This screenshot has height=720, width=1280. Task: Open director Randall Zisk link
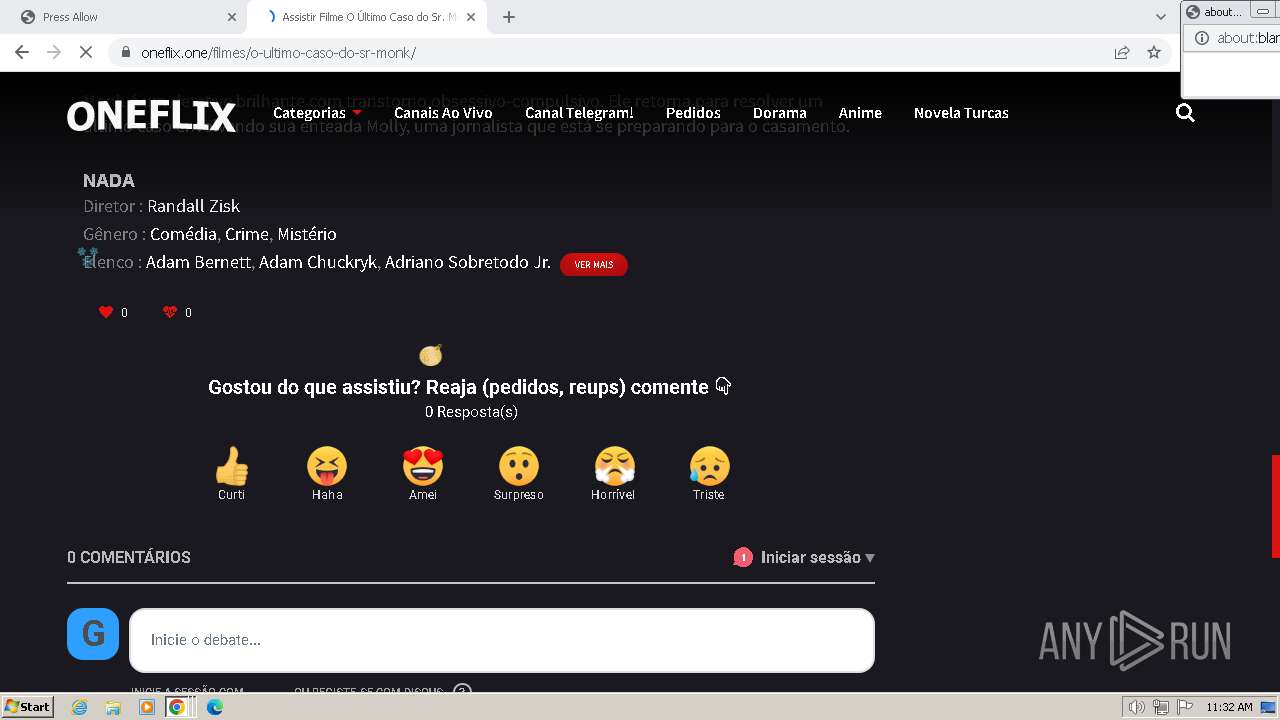[193, 206]
